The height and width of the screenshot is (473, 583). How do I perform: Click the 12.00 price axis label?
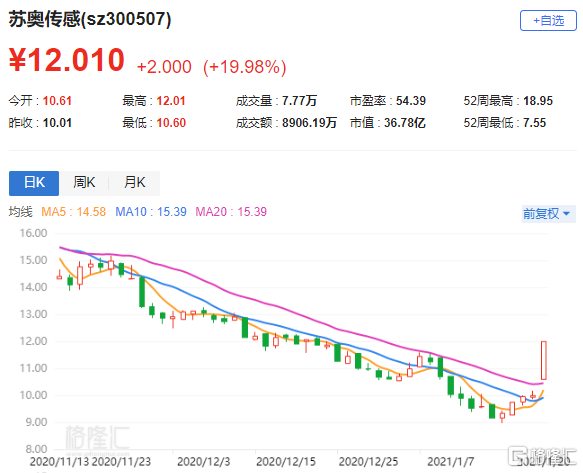click(33, 341)
